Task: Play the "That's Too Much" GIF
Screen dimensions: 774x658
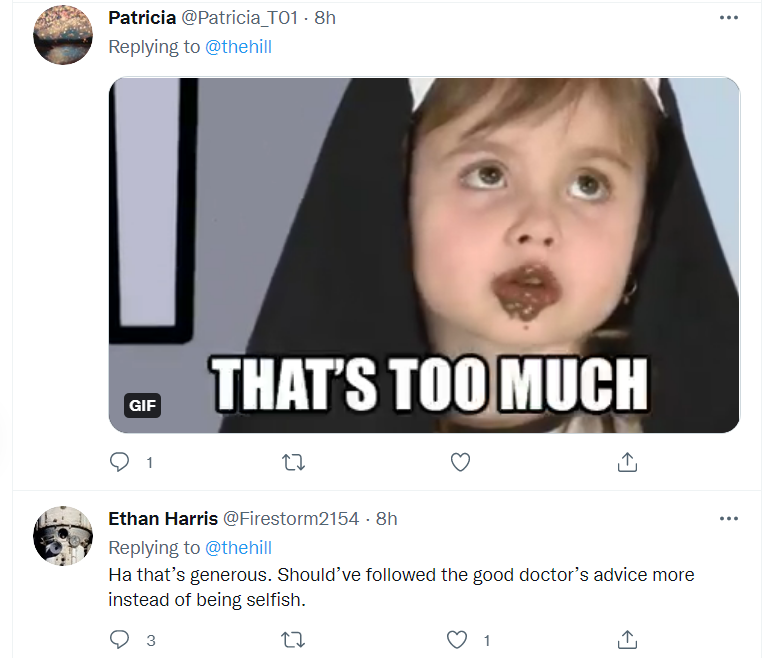Action: 424,255
